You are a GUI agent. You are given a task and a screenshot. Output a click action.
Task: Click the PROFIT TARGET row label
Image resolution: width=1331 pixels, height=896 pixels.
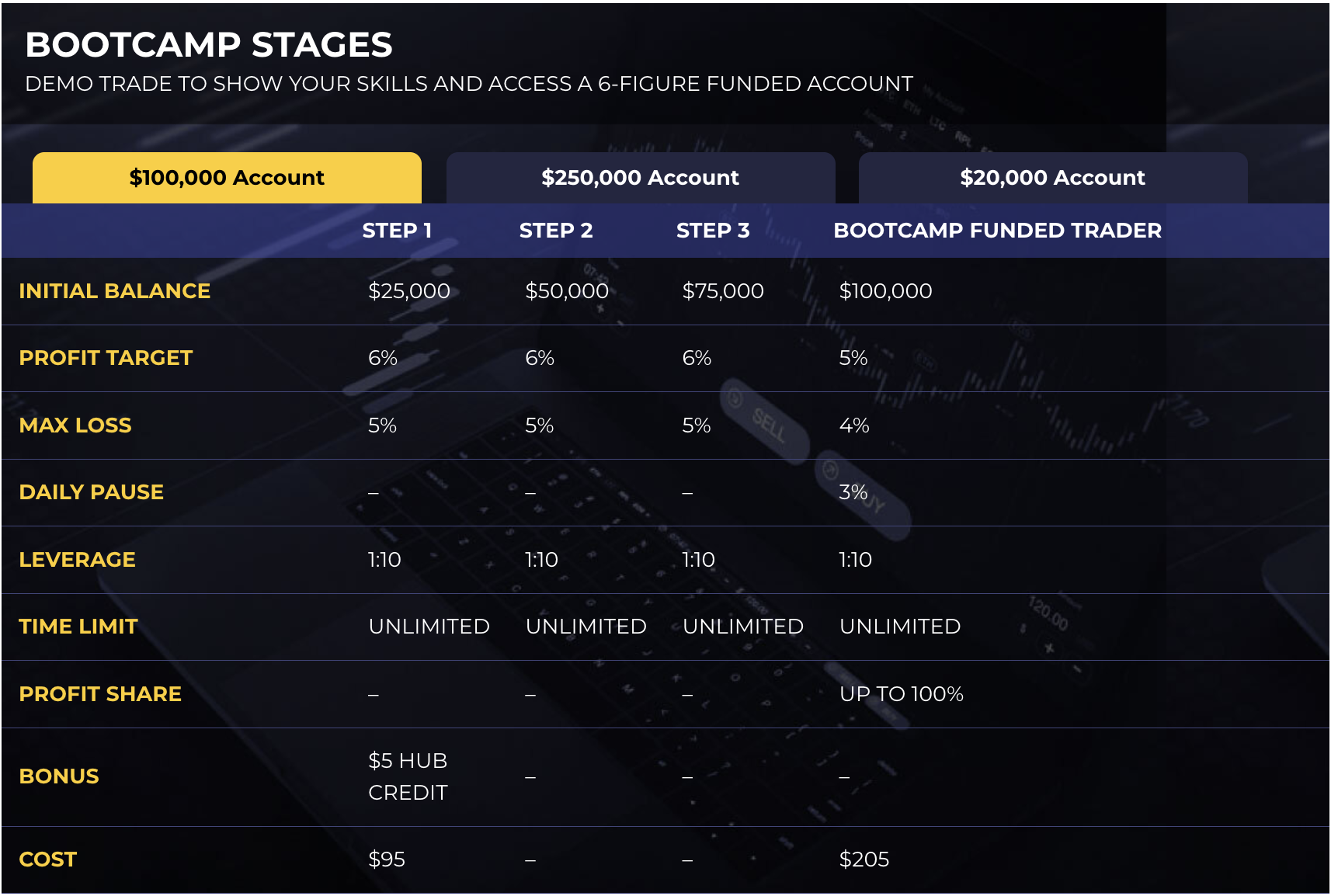click(106, 358)
